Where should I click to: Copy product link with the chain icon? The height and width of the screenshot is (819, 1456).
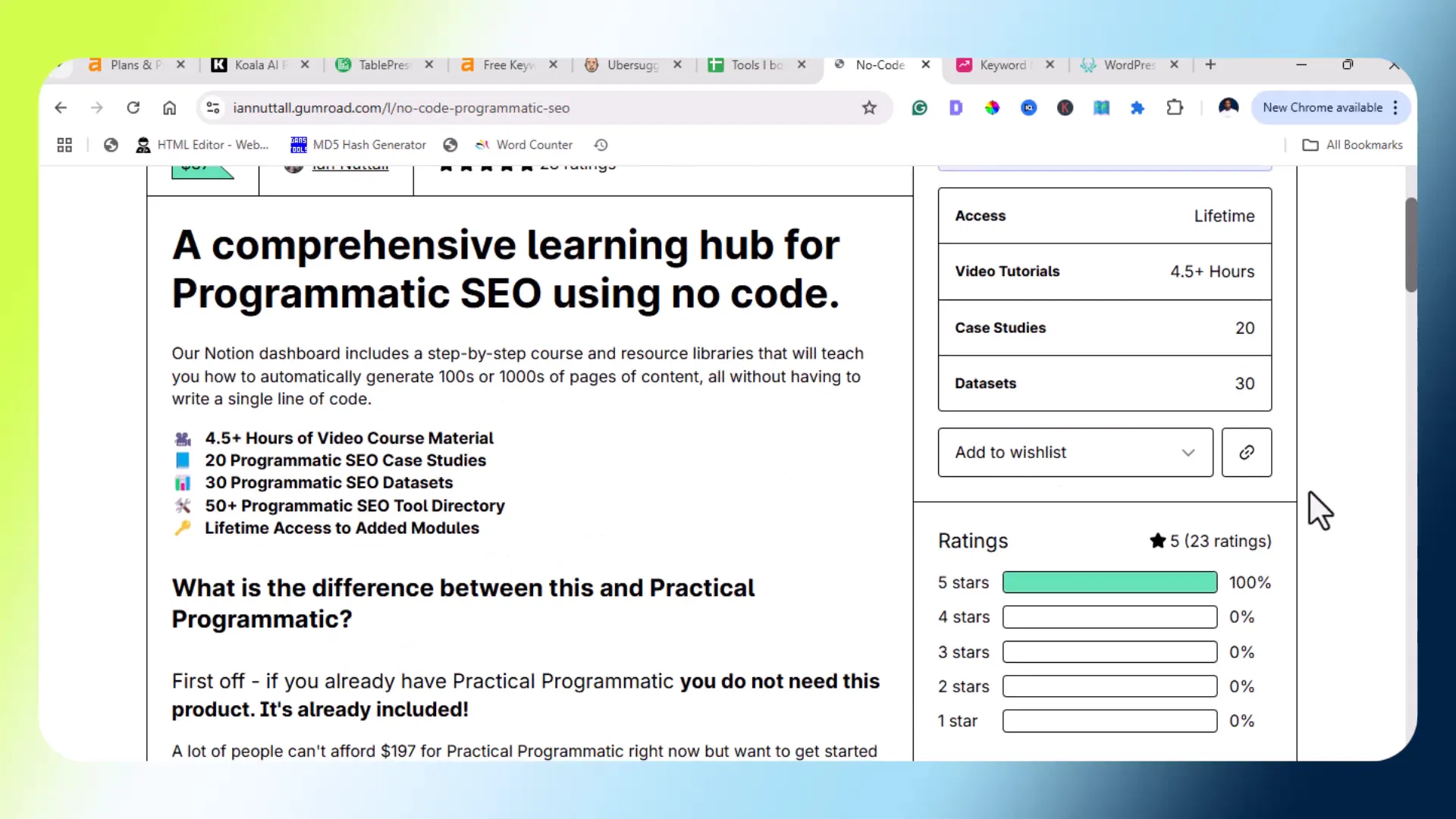pos(1246,453)
